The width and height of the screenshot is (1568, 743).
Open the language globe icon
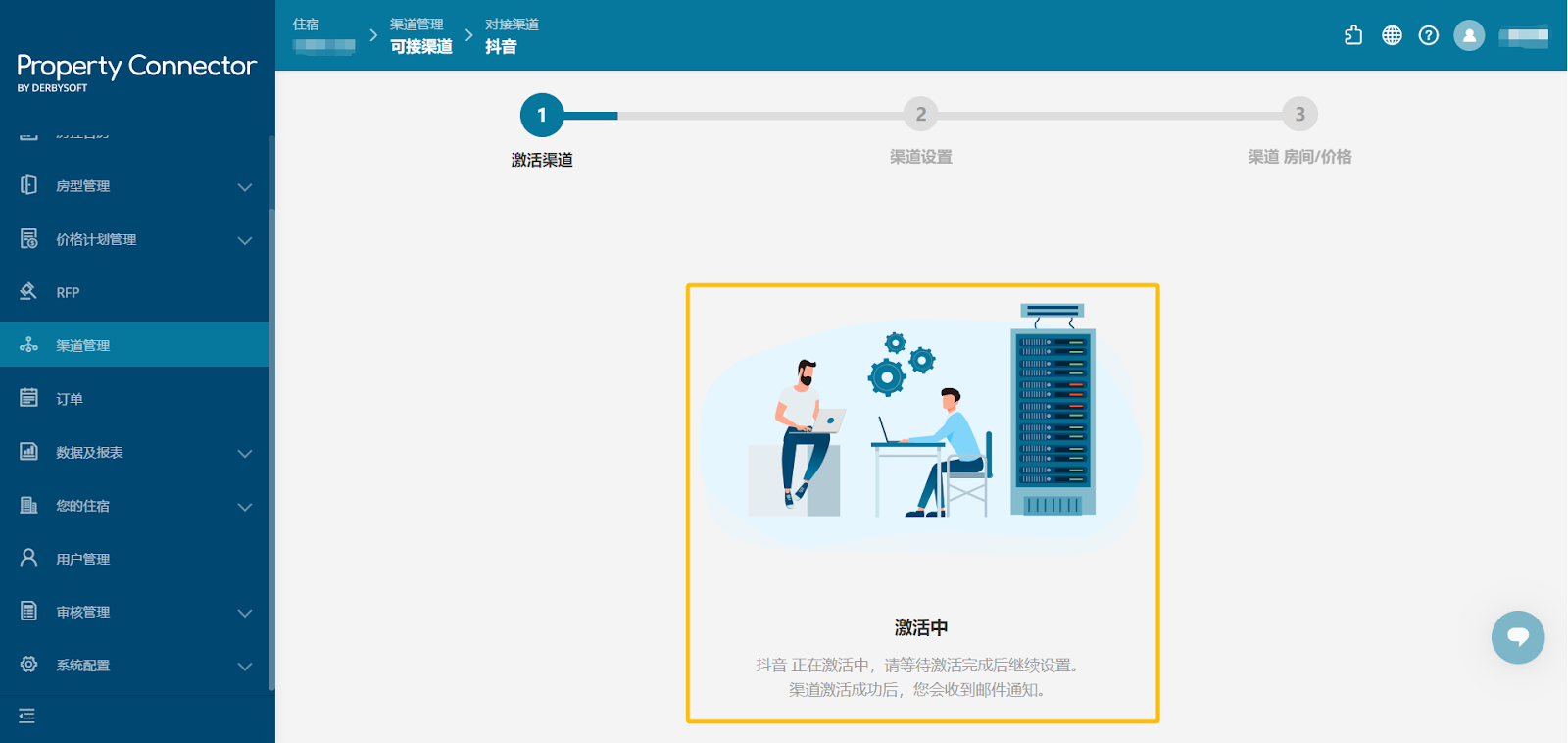[x=1392, y=35]
